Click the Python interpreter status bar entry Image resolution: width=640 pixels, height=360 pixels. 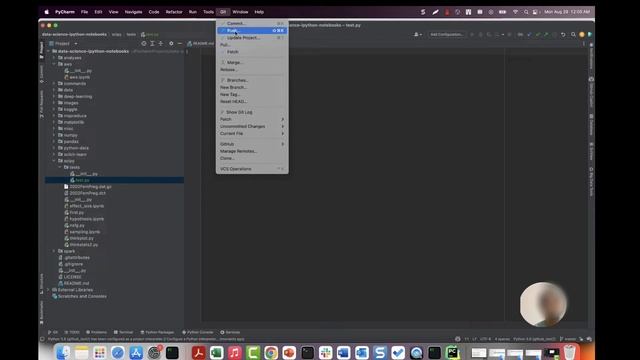click(x=534, y=339)
